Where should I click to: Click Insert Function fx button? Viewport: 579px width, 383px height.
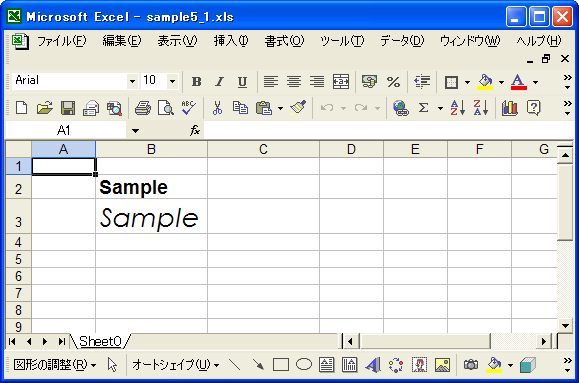point(195,130)
